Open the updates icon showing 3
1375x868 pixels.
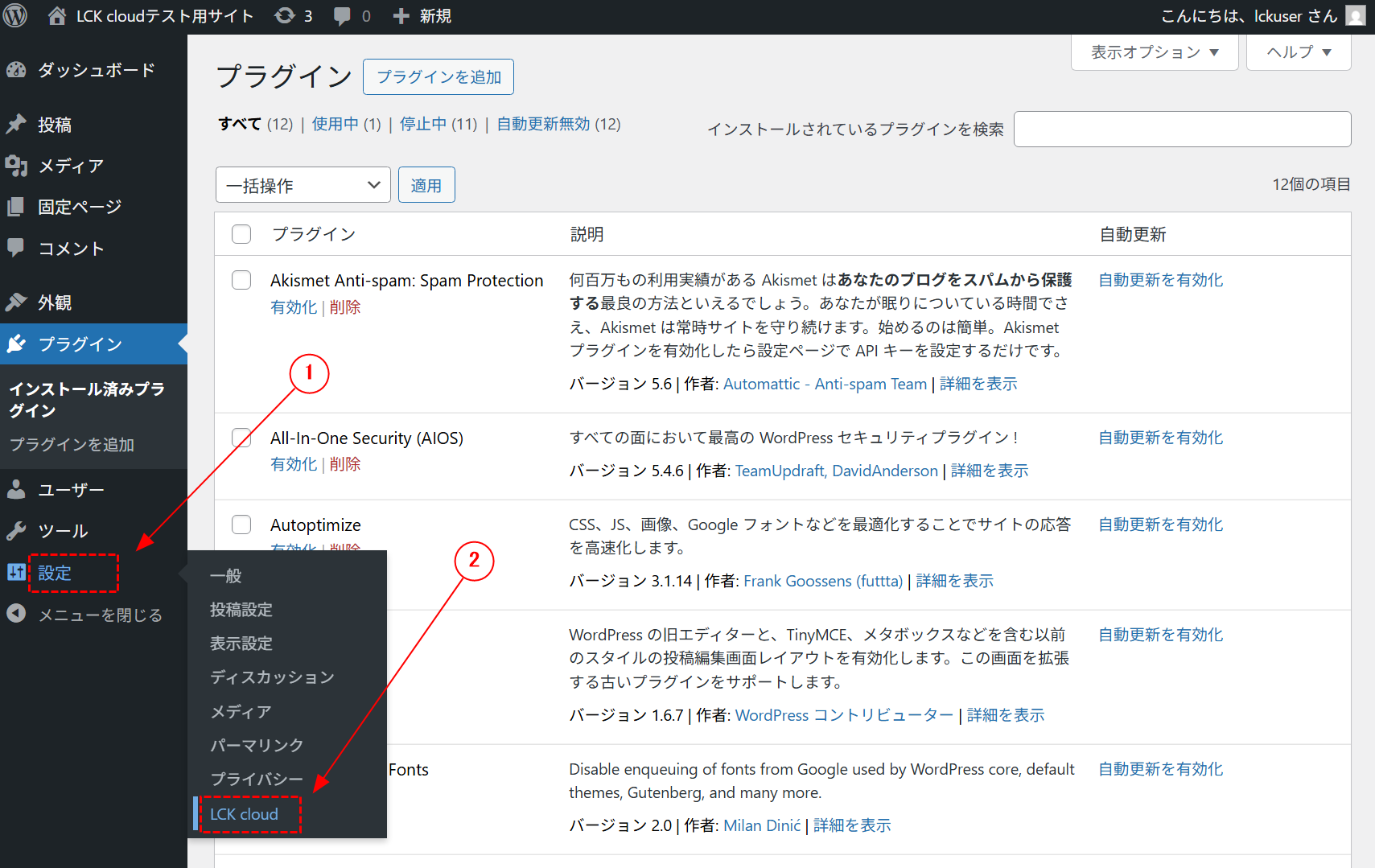286,16
